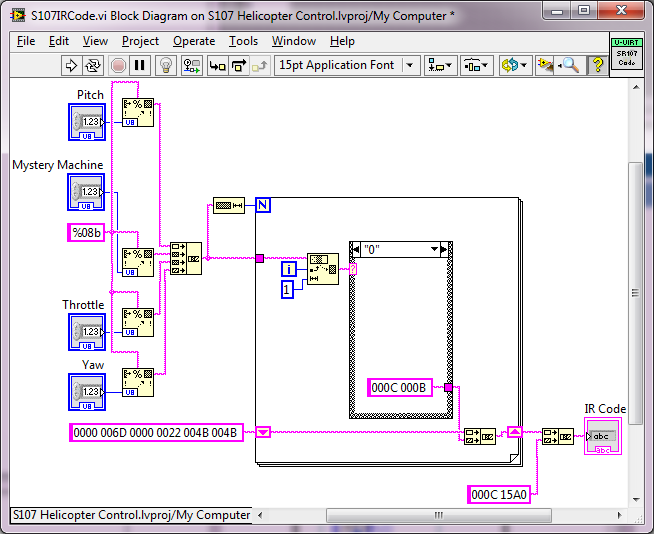Click the Step Out button
654x534 pixels.
(x=260, y=65)
